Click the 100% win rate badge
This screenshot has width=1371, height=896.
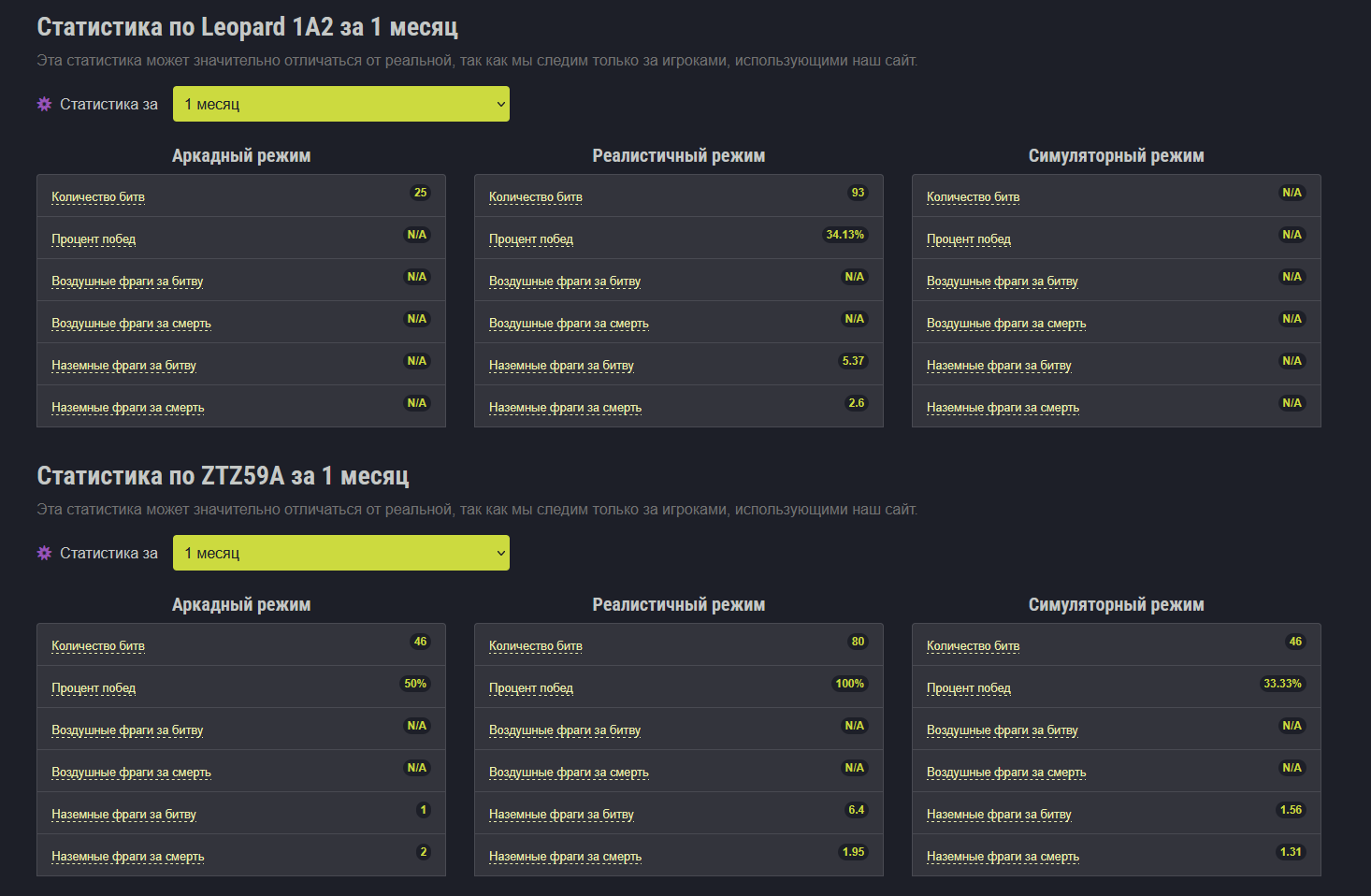tap(850, 684)
